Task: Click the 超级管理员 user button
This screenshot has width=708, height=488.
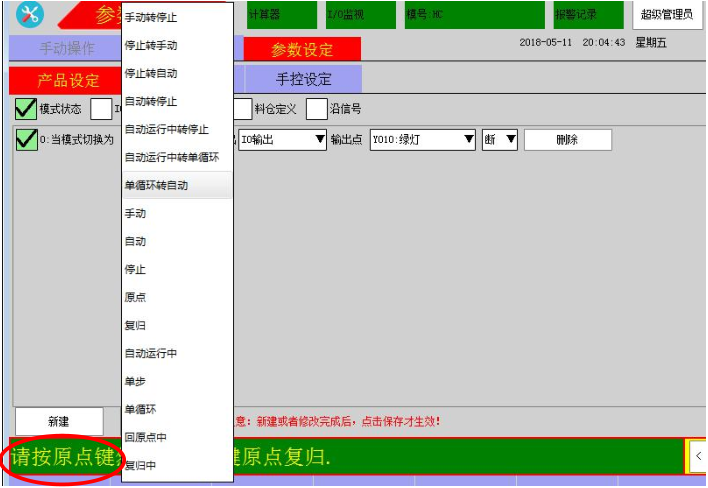Action: (667, 15)
